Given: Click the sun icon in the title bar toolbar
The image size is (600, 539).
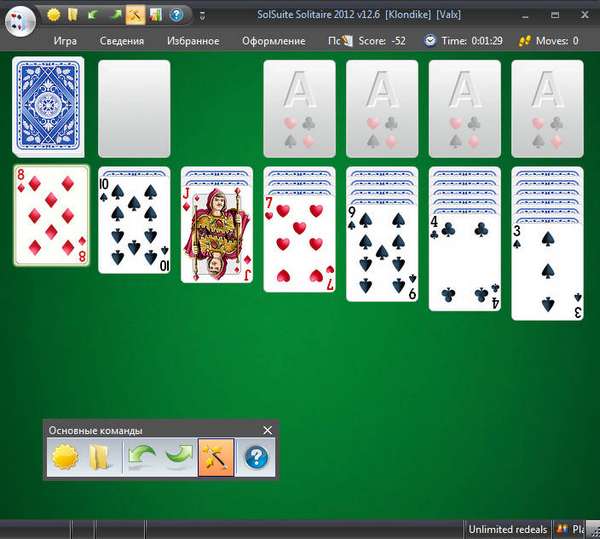Looking at the screenshot, I should click(54, 15).
